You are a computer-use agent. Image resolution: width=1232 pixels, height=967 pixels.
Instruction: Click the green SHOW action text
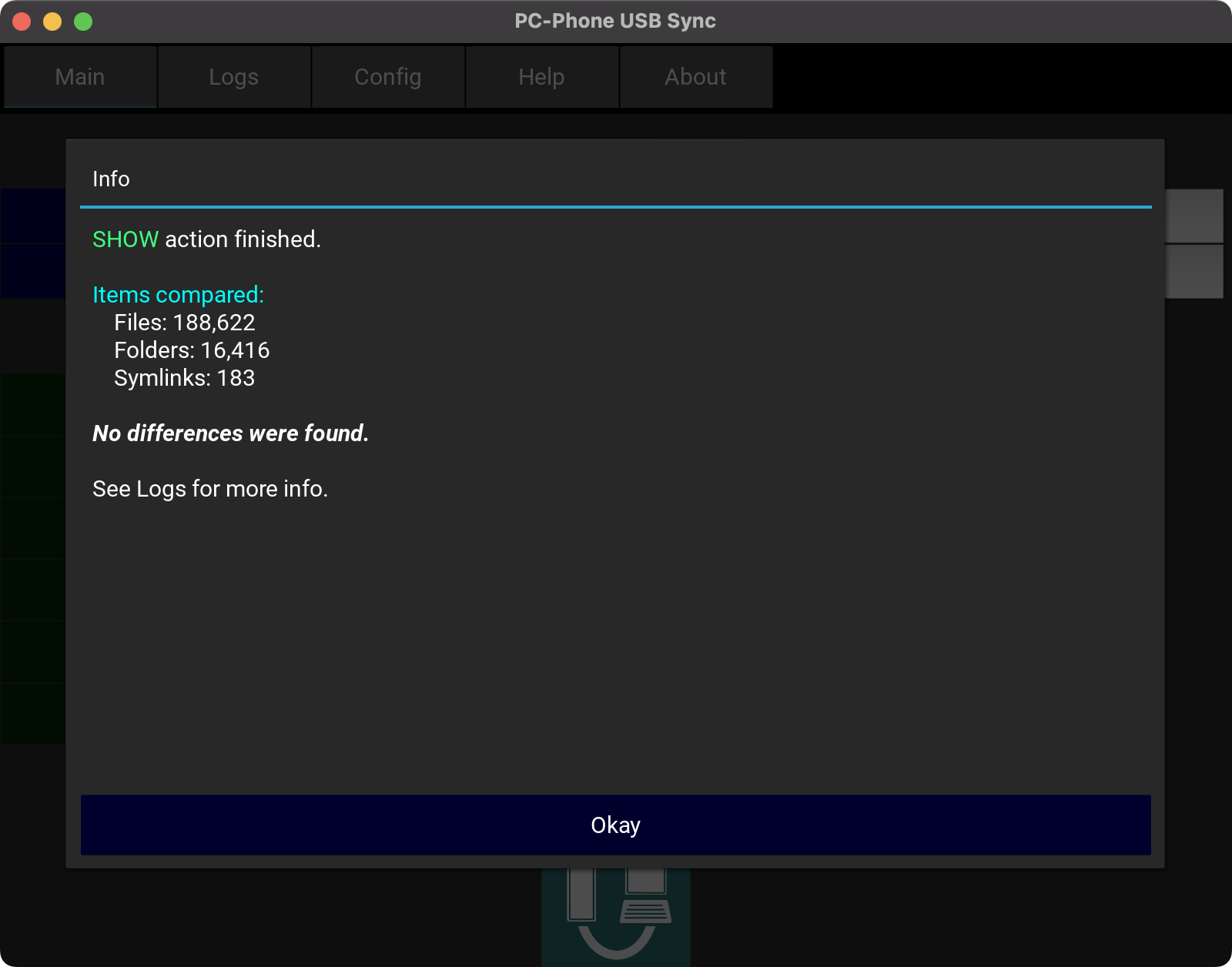[x=126, y=239]
